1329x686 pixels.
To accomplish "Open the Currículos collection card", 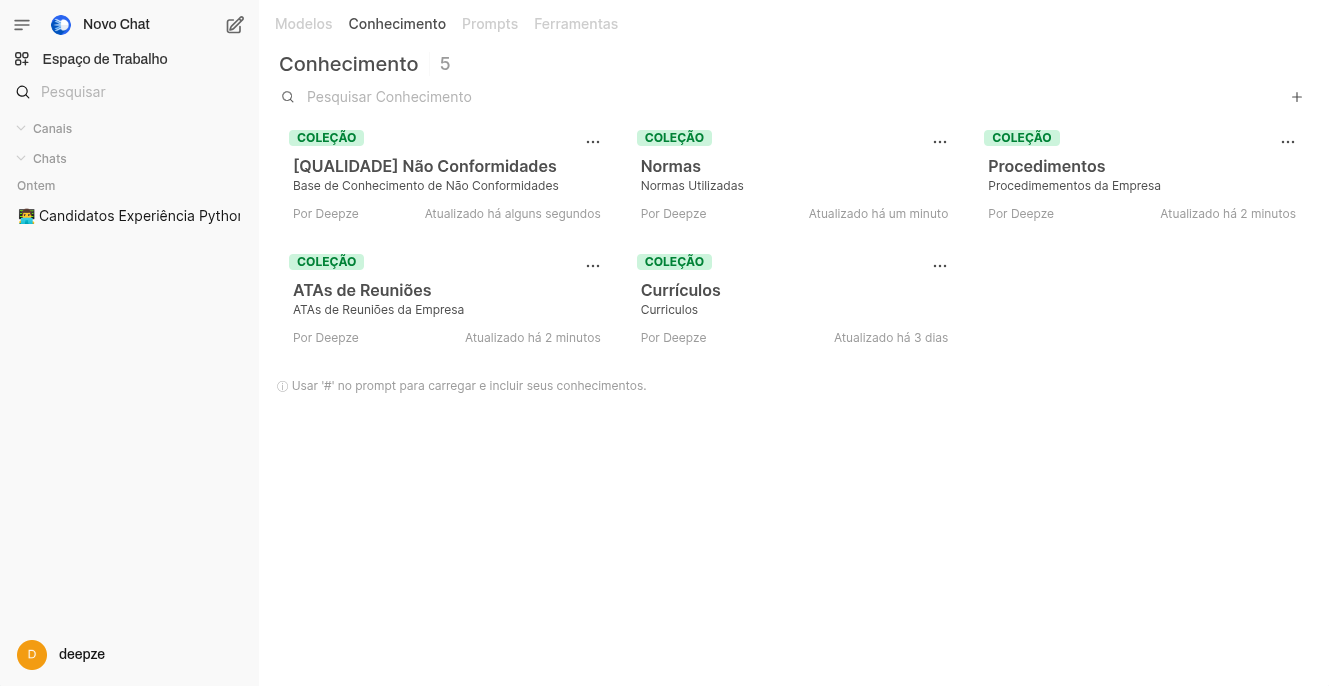I will coord(680,291).
